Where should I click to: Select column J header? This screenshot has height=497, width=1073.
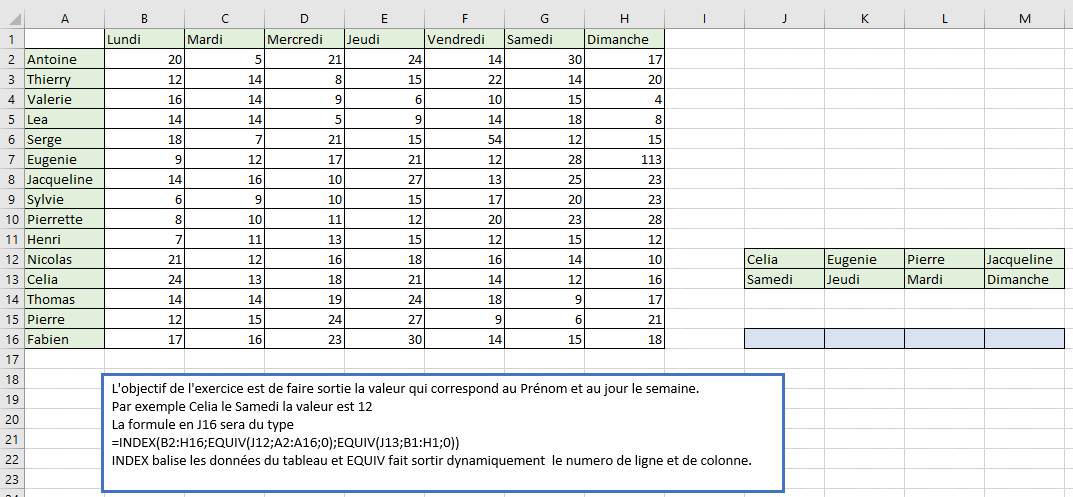784,18
